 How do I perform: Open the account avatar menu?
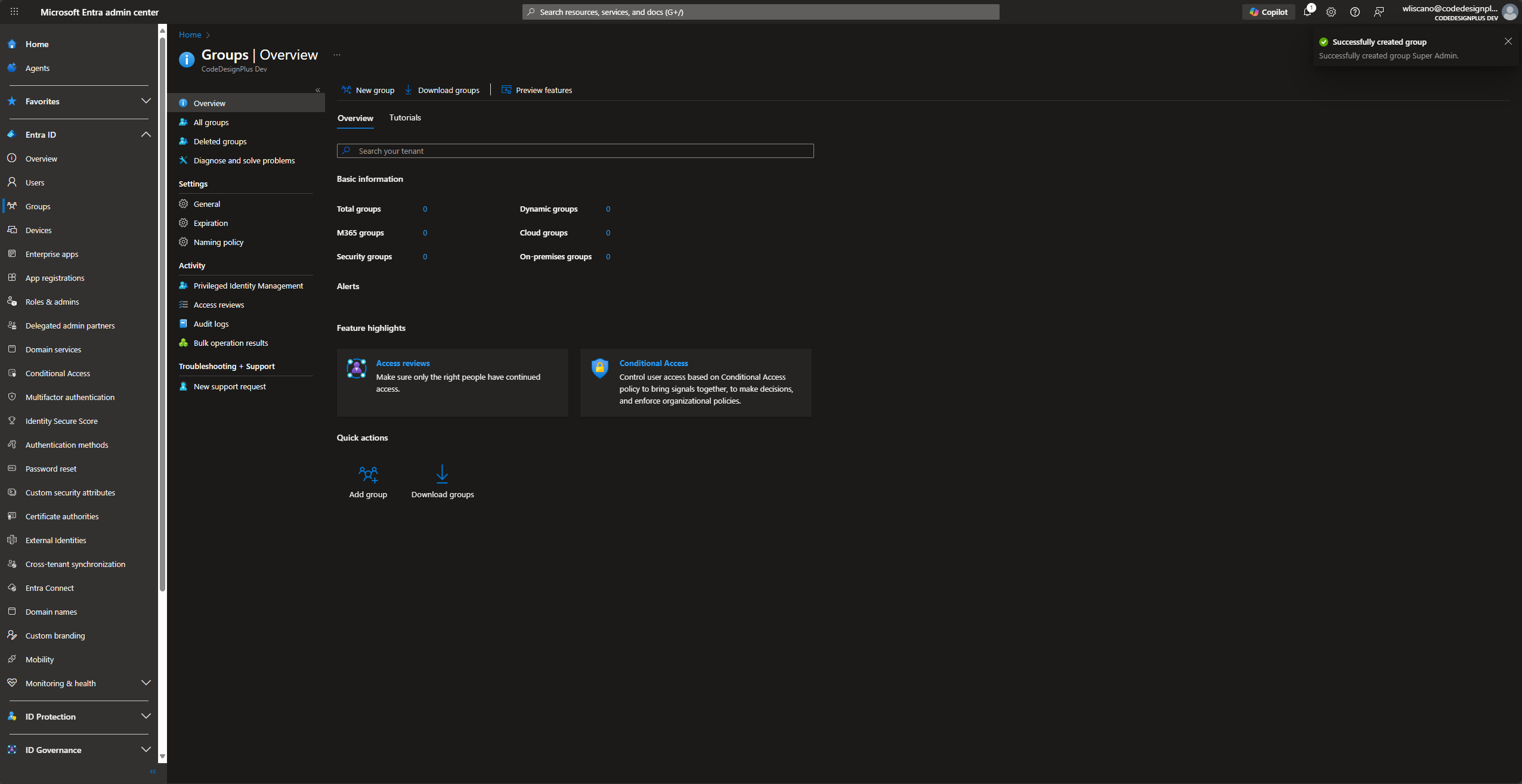point(1509,12)
